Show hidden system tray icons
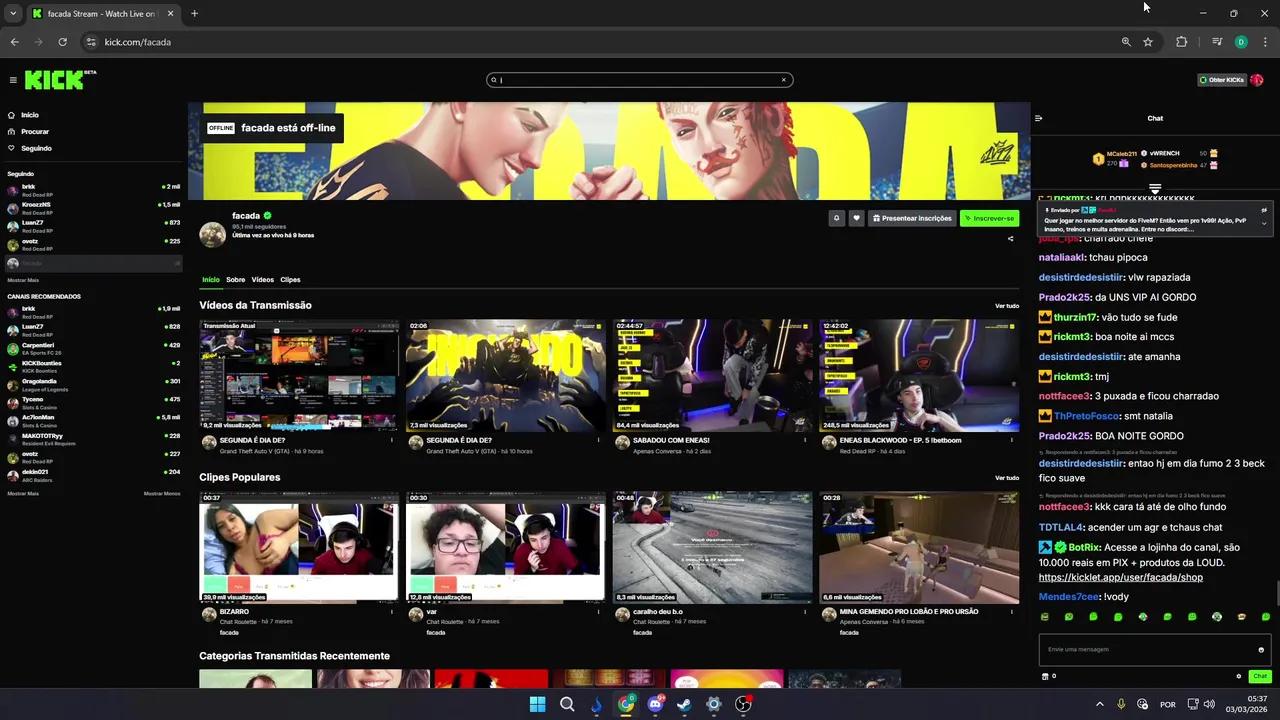The image size is (1280, 720). 1099,704
